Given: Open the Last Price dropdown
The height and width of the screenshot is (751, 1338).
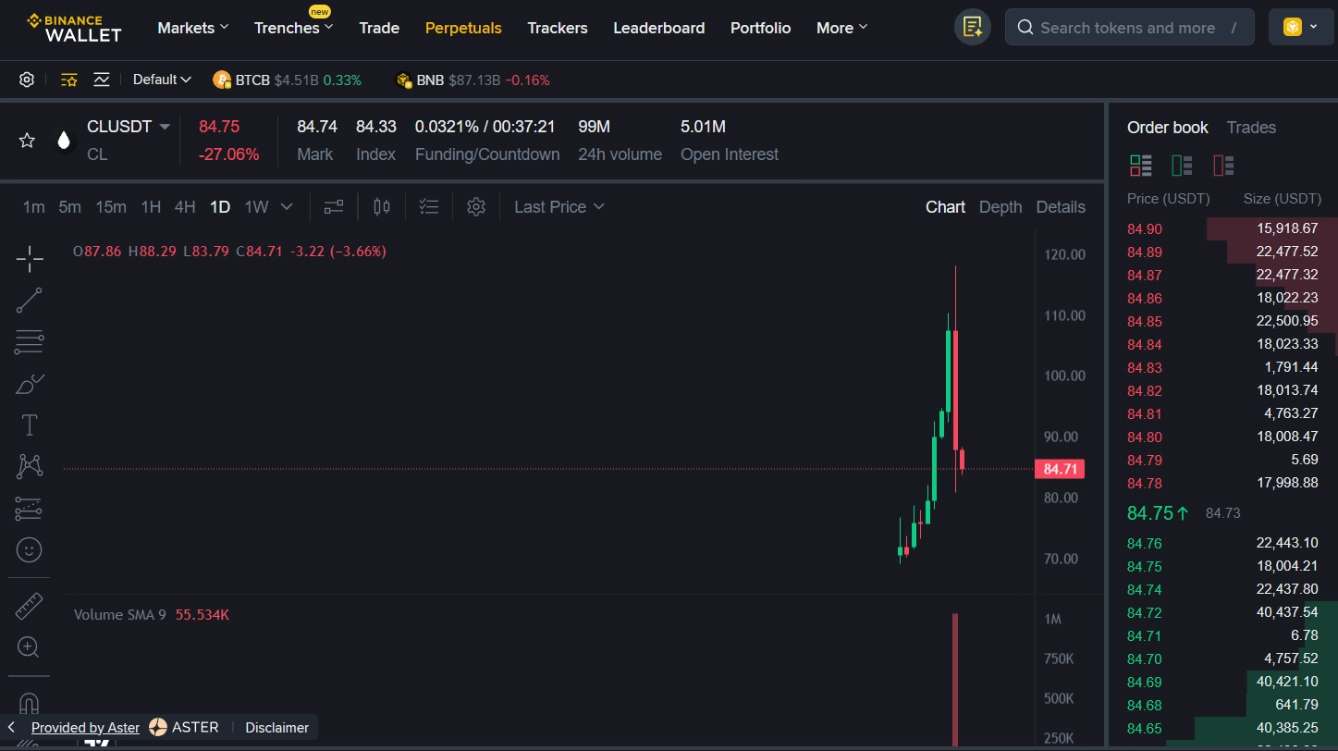Looking at the screenshot, I should [x=558, y=206].
